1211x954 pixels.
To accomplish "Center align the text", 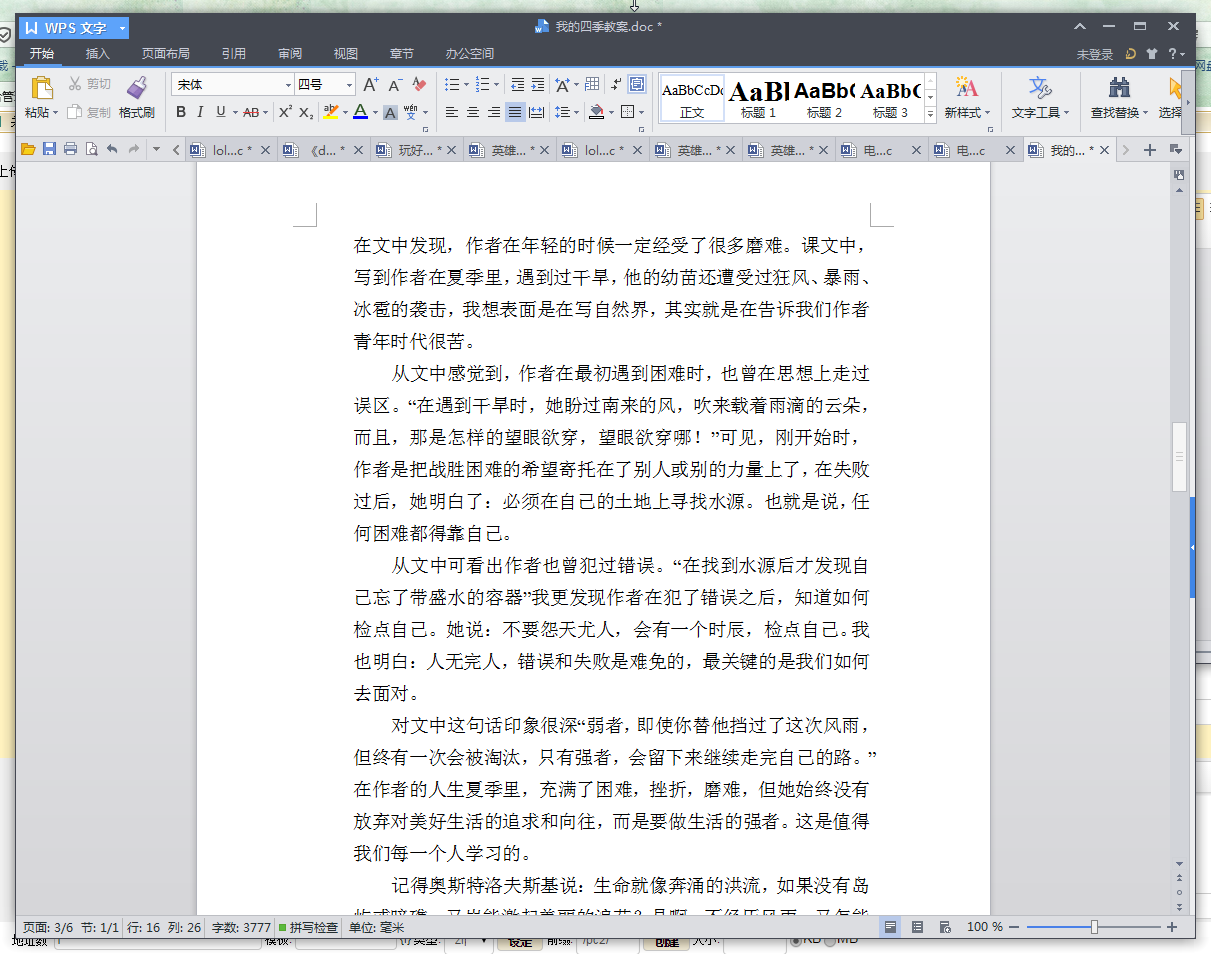I will click(473, 112).
